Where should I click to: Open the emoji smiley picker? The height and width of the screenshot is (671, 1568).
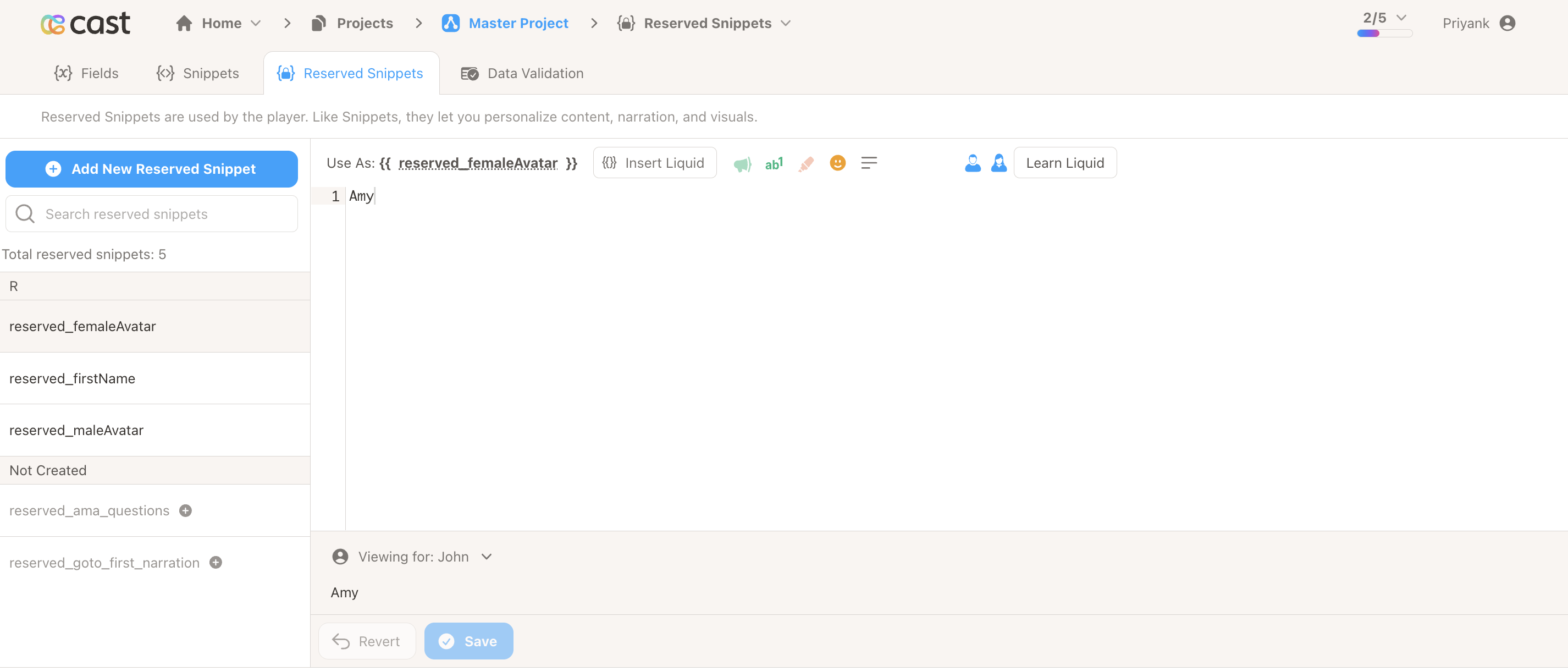(x=837, y=163)
